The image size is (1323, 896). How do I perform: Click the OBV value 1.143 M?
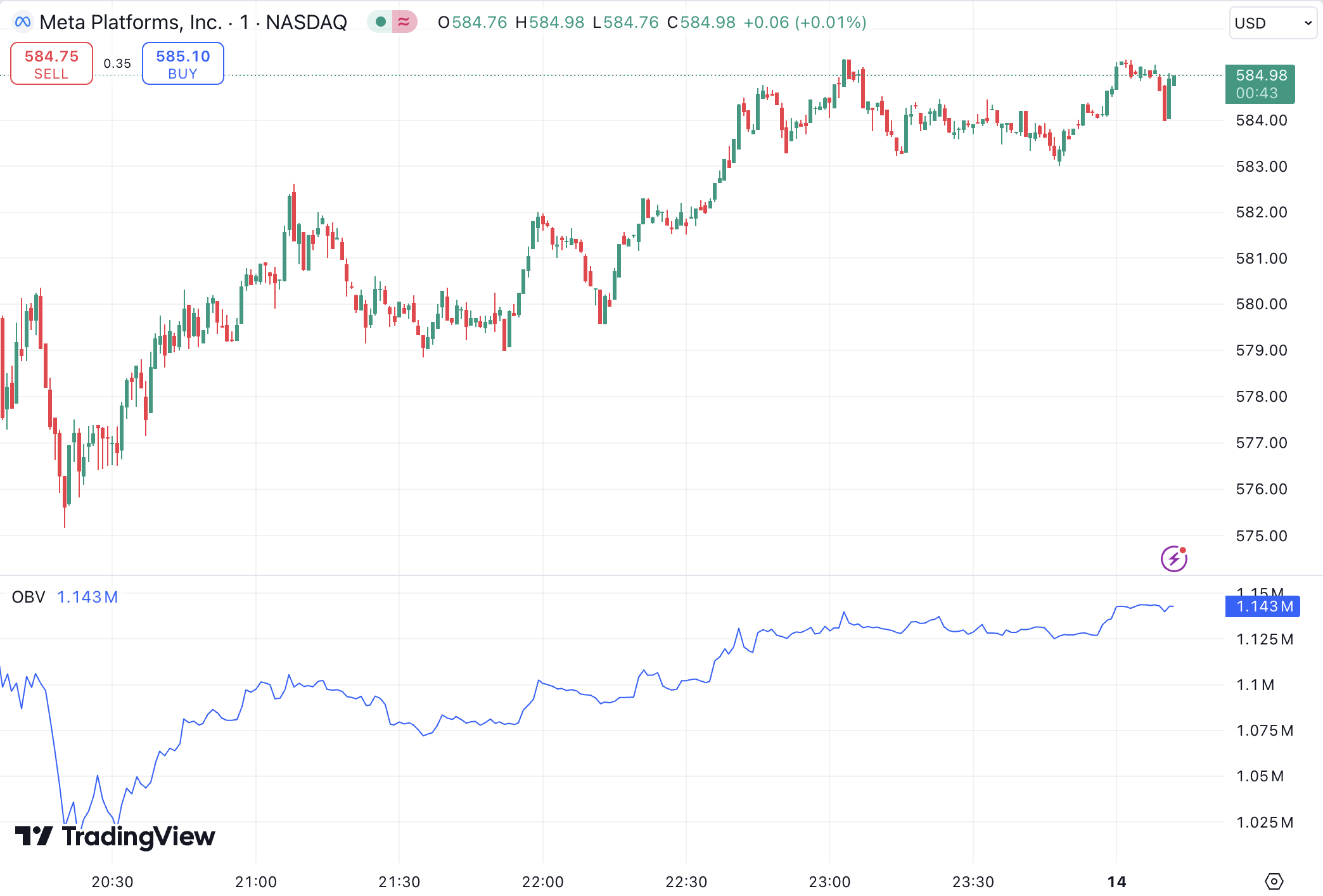click(87, 597)
